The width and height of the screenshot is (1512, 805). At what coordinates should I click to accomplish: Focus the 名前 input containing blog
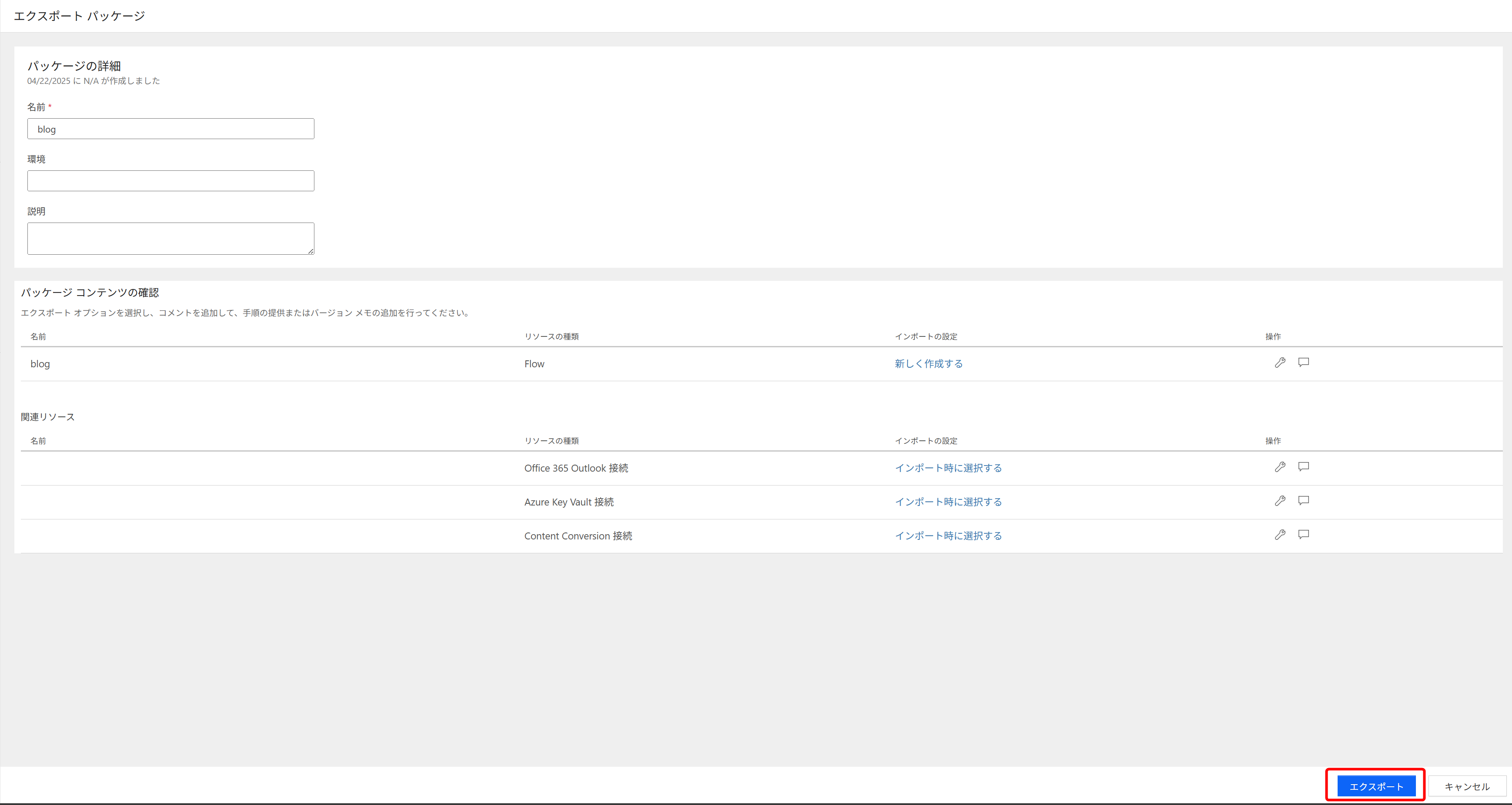coord(170,129)
